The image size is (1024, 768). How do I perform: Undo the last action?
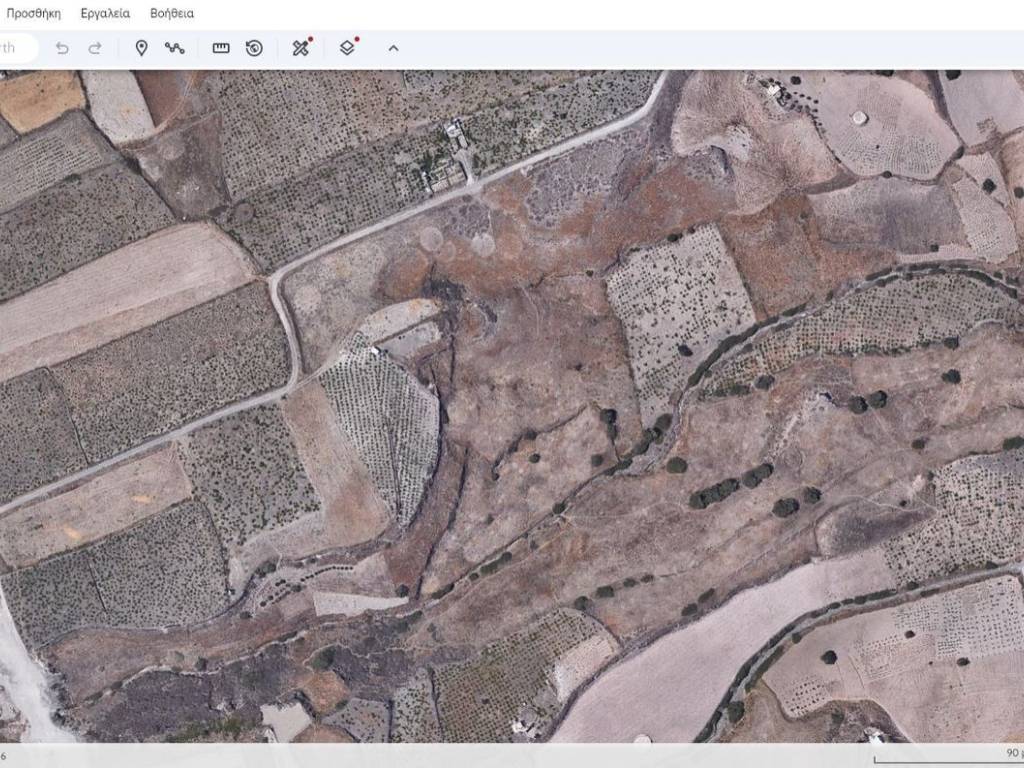coord(62,48)
